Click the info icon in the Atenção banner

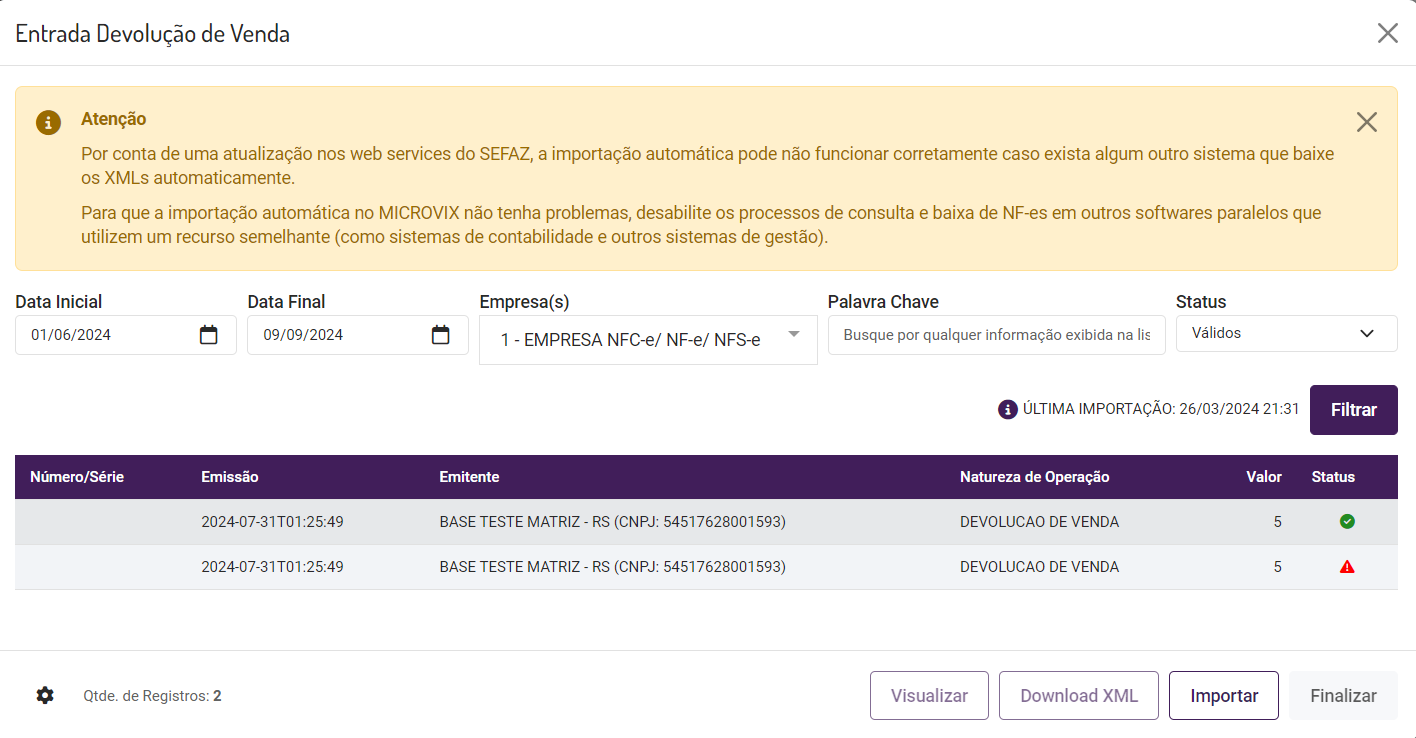49,122
